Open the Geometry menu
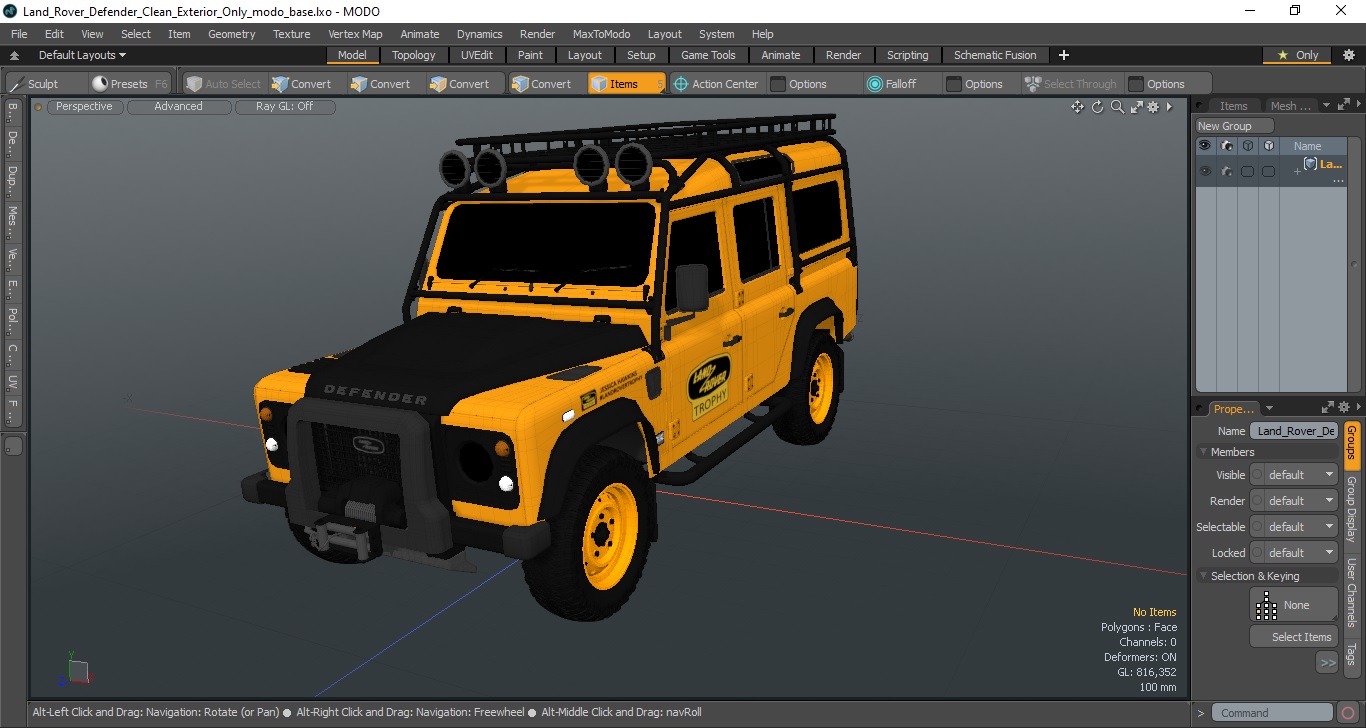Viewport: 1366px width, 728px height. 232,34
